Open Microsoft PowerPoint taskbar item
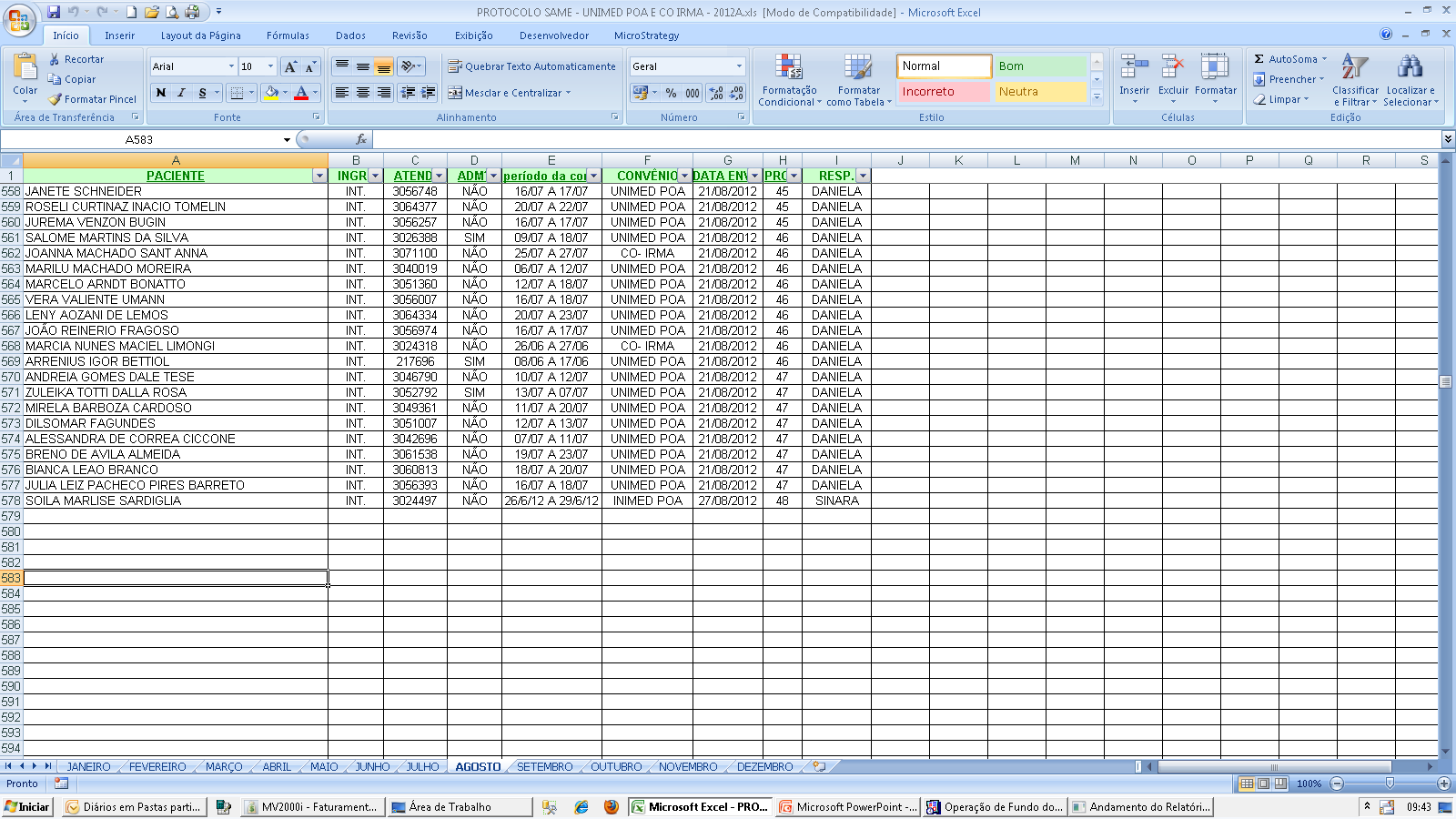Image resolution: width=1456 pixels, height=819 pixels. point(849,806)
